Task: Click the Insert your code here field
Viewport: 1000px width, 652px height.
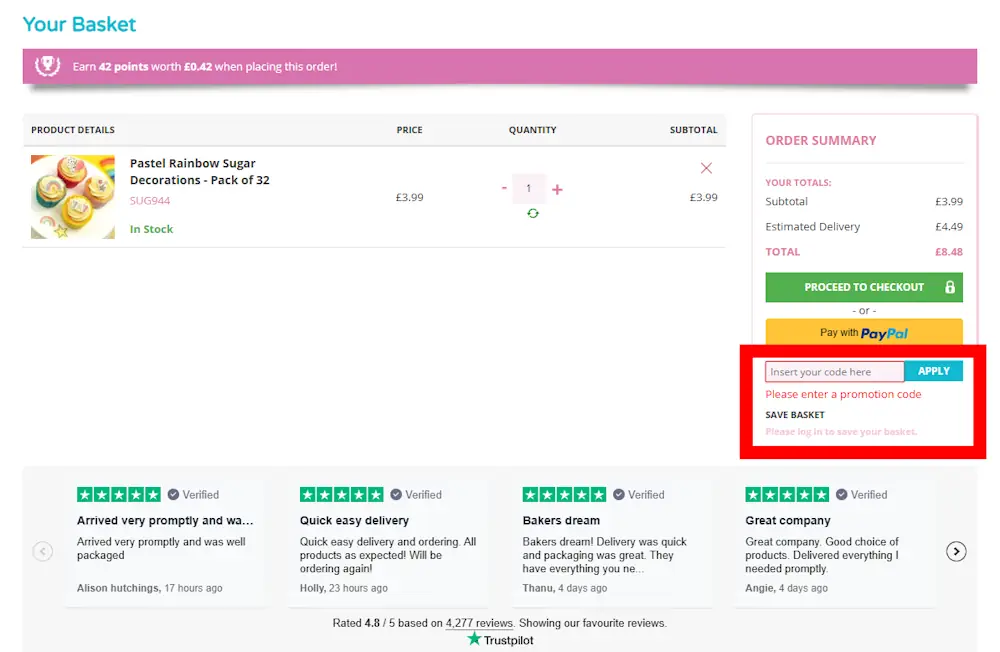Action: pos(833,370)
